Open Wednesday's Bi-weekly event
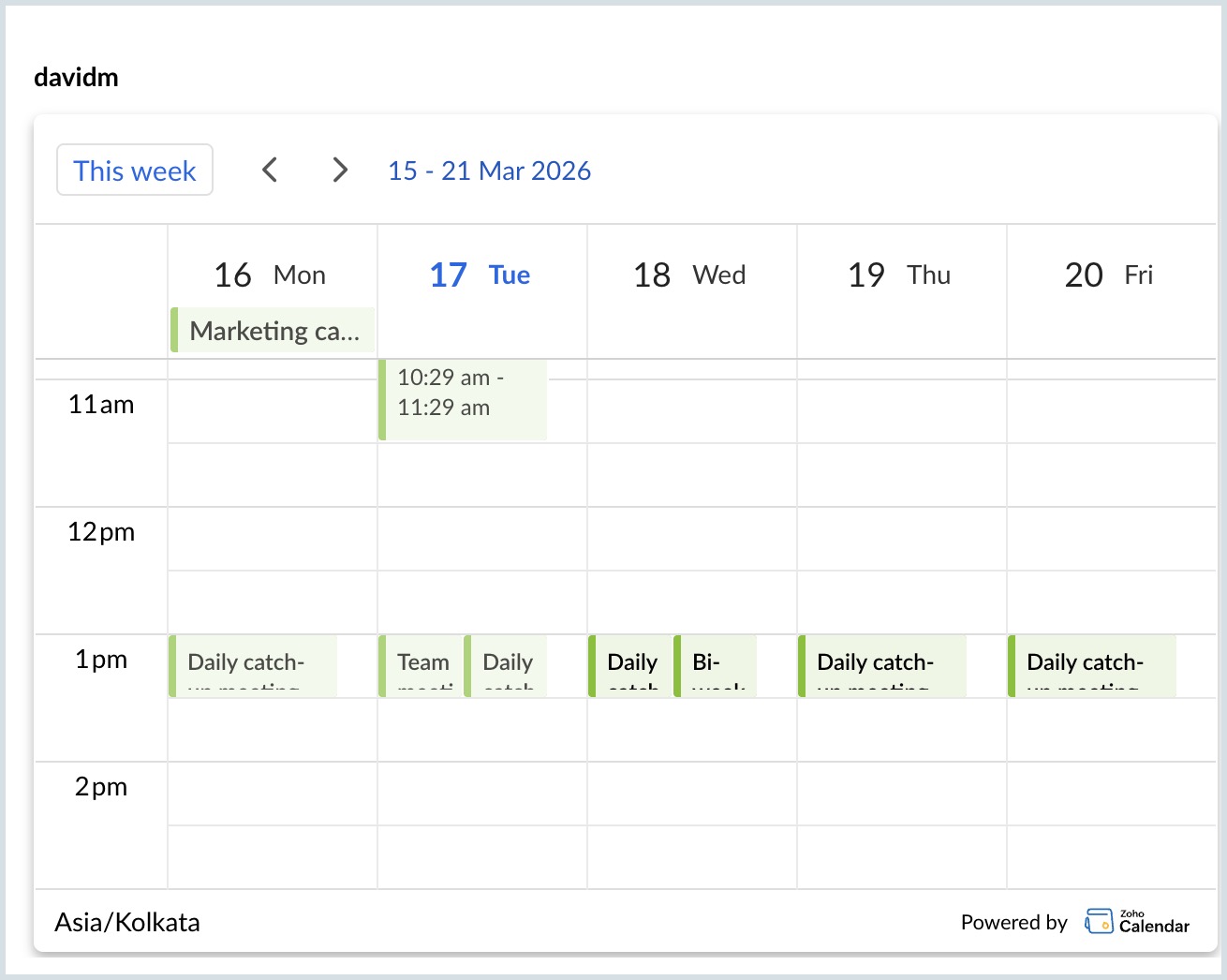This screenshot has width=1227, height=980. [x=716, y=666]
